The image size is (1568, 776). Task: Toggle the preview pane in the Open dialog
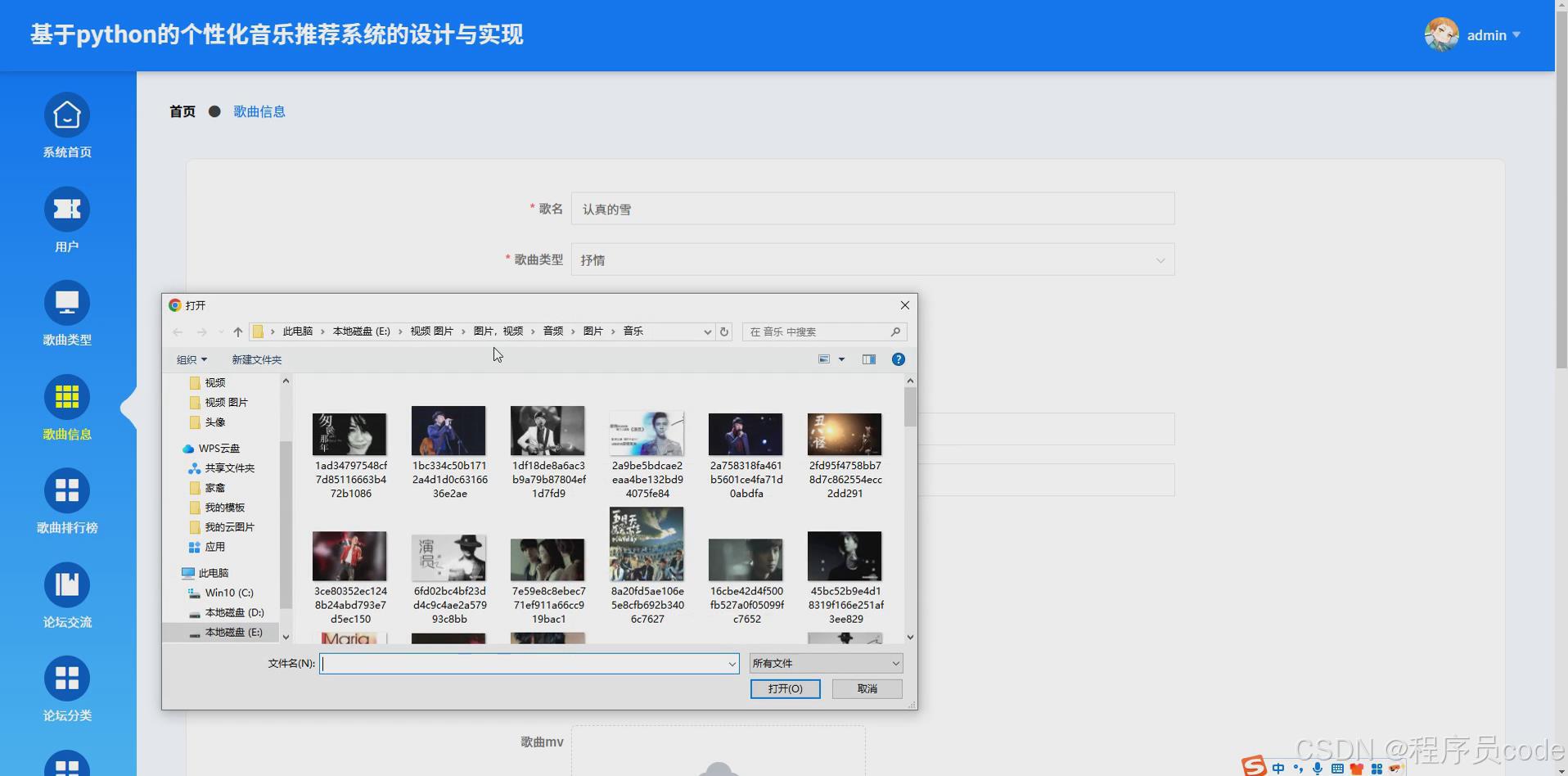click(869, 359)
